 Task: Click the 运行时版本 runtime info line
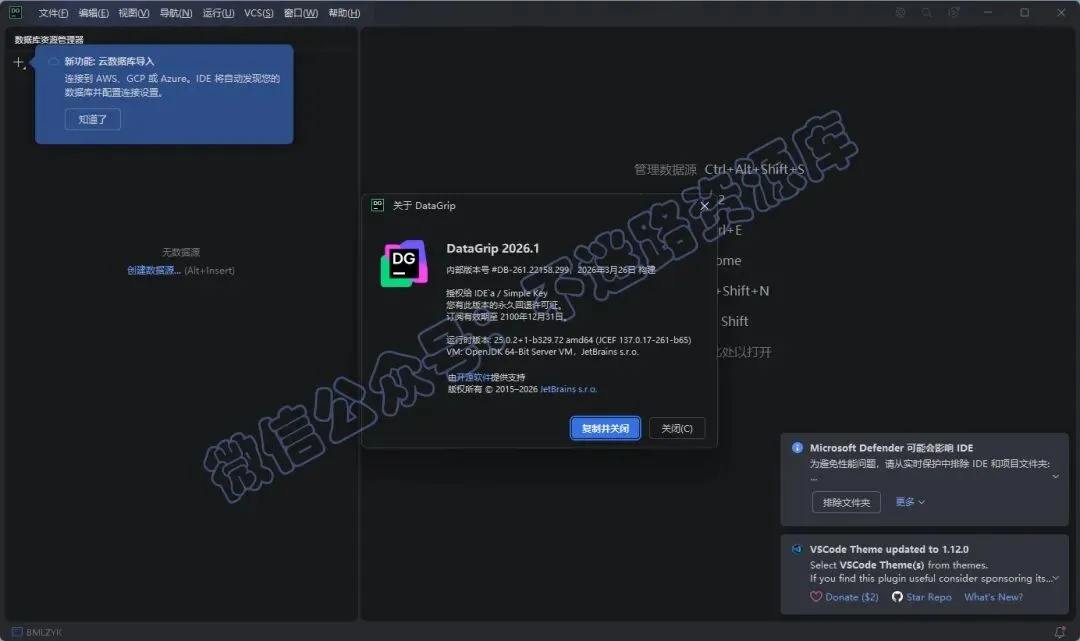(x=568, y=339)
